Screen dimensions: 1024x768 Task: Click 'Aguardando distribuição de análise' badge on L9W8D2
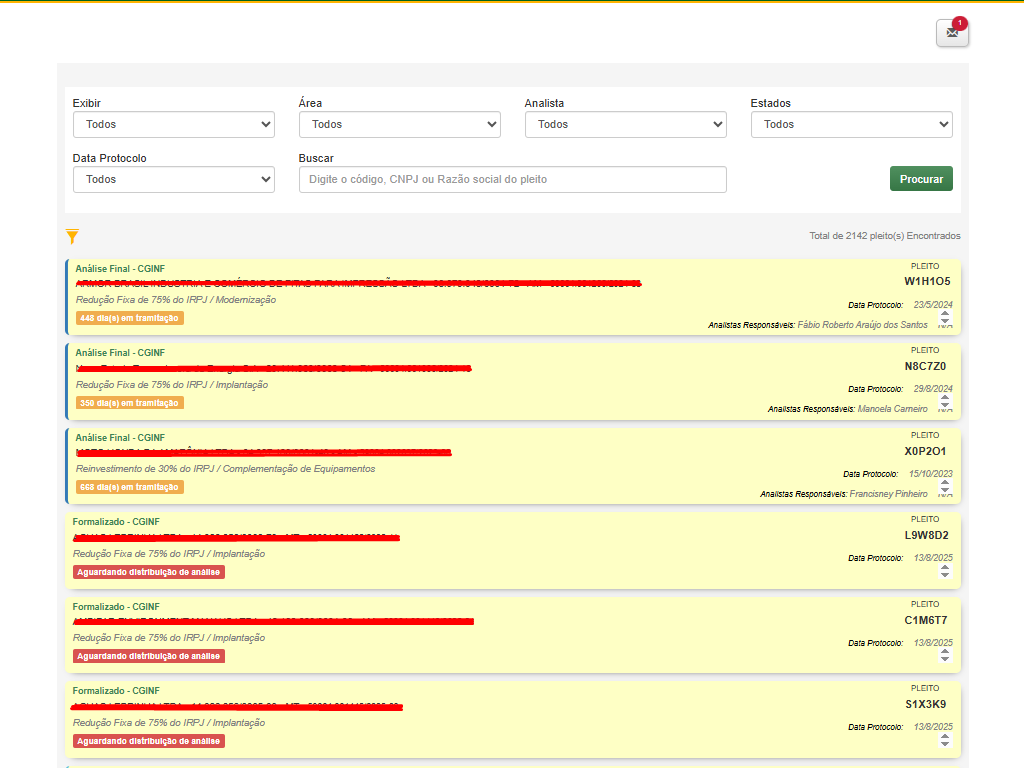click(149, 572)
